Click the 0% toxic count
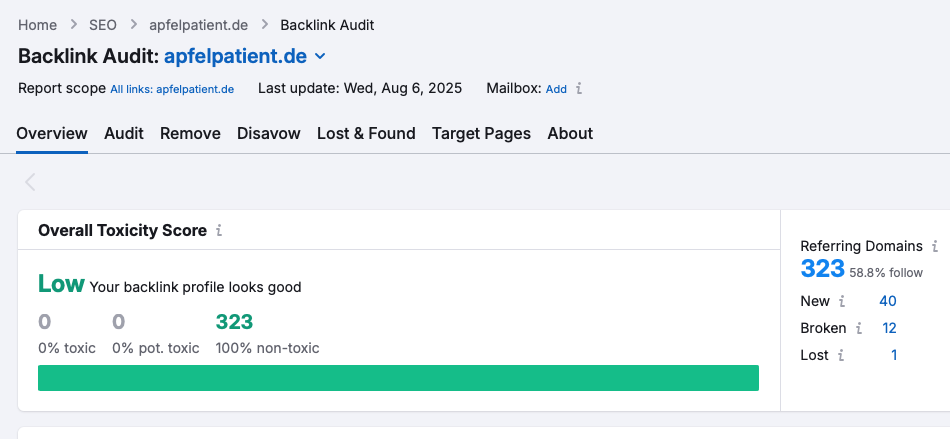This screenshot has height=439, width=950. [44, 322]
